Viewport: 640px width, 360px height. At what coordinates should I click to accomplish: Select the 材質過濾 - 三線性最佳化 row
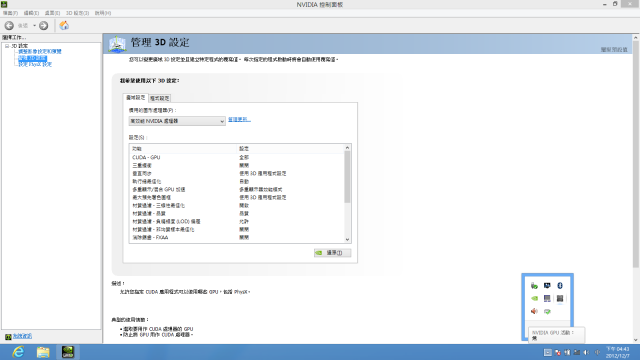pyautogui.click(x=237, y=205)
